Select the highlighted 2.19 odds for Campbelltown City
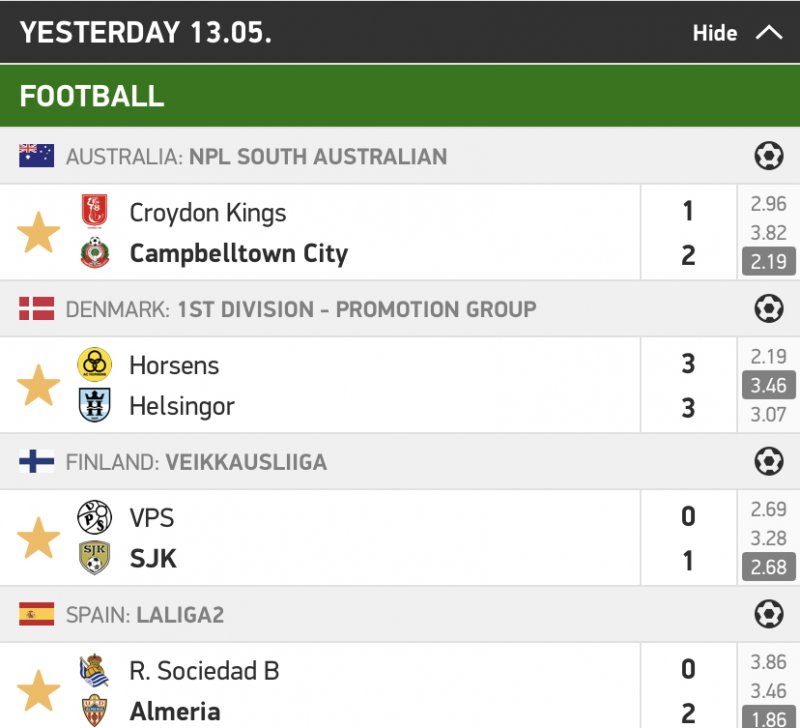The width and height of the screenshot is (800, 728). click(768, 262)
